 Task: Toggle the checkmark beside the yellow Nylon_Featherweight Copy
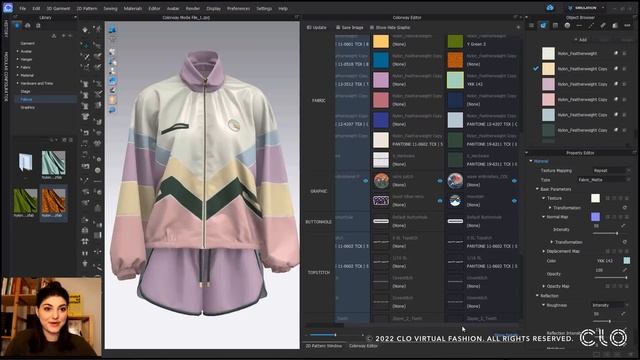click(x=536, y=69)
